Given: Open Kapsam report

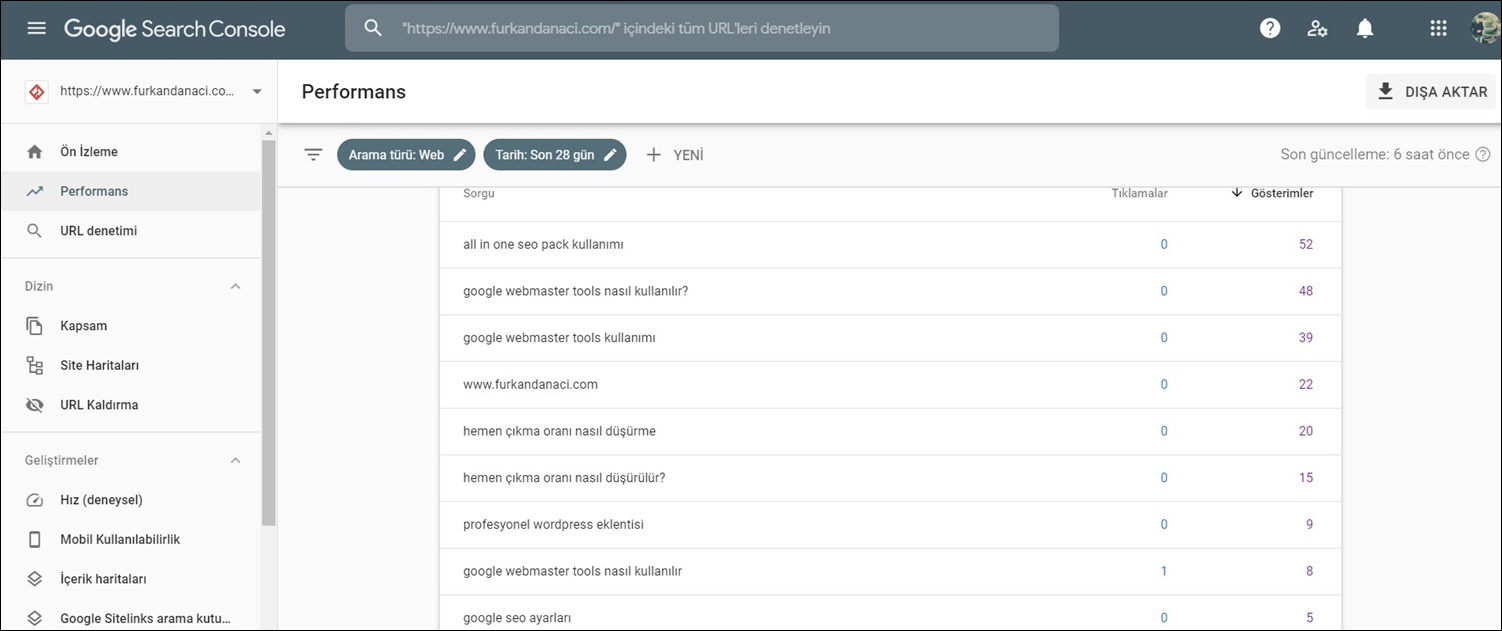Looking at the screenshot, I should pos(130,326).
